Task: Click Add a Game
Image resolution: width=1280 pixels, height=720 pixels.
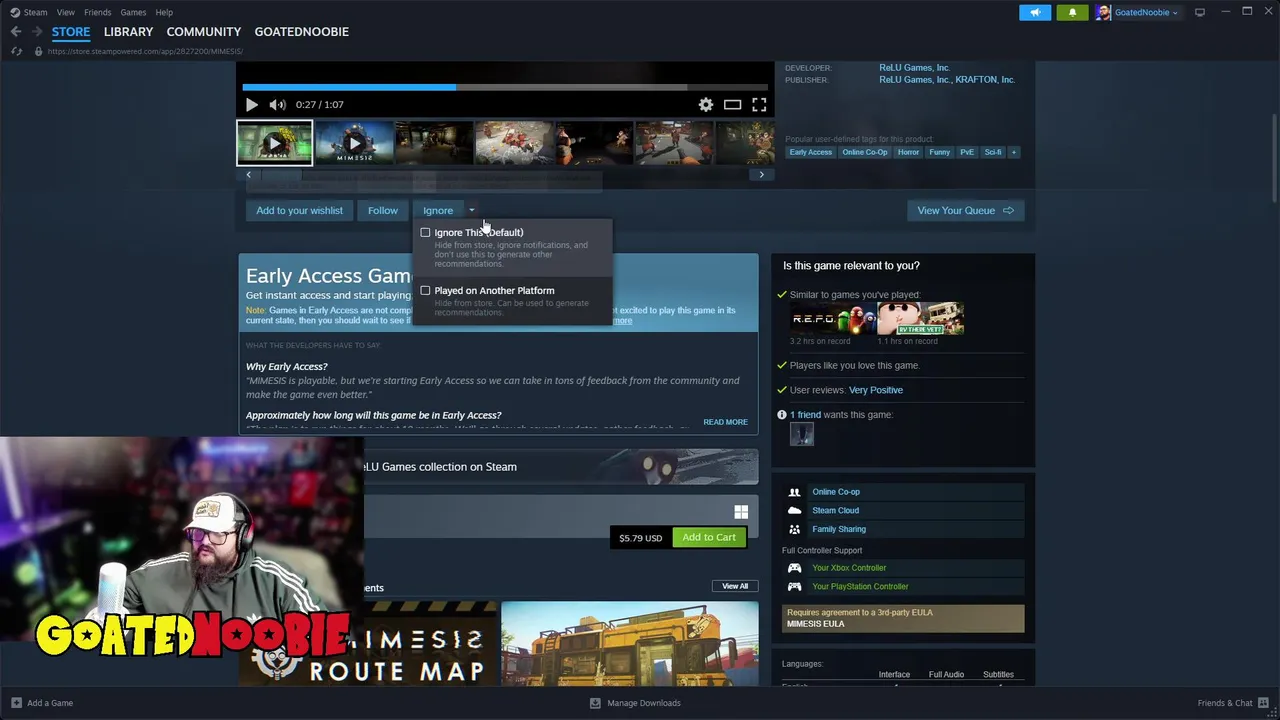Action: 42,703
